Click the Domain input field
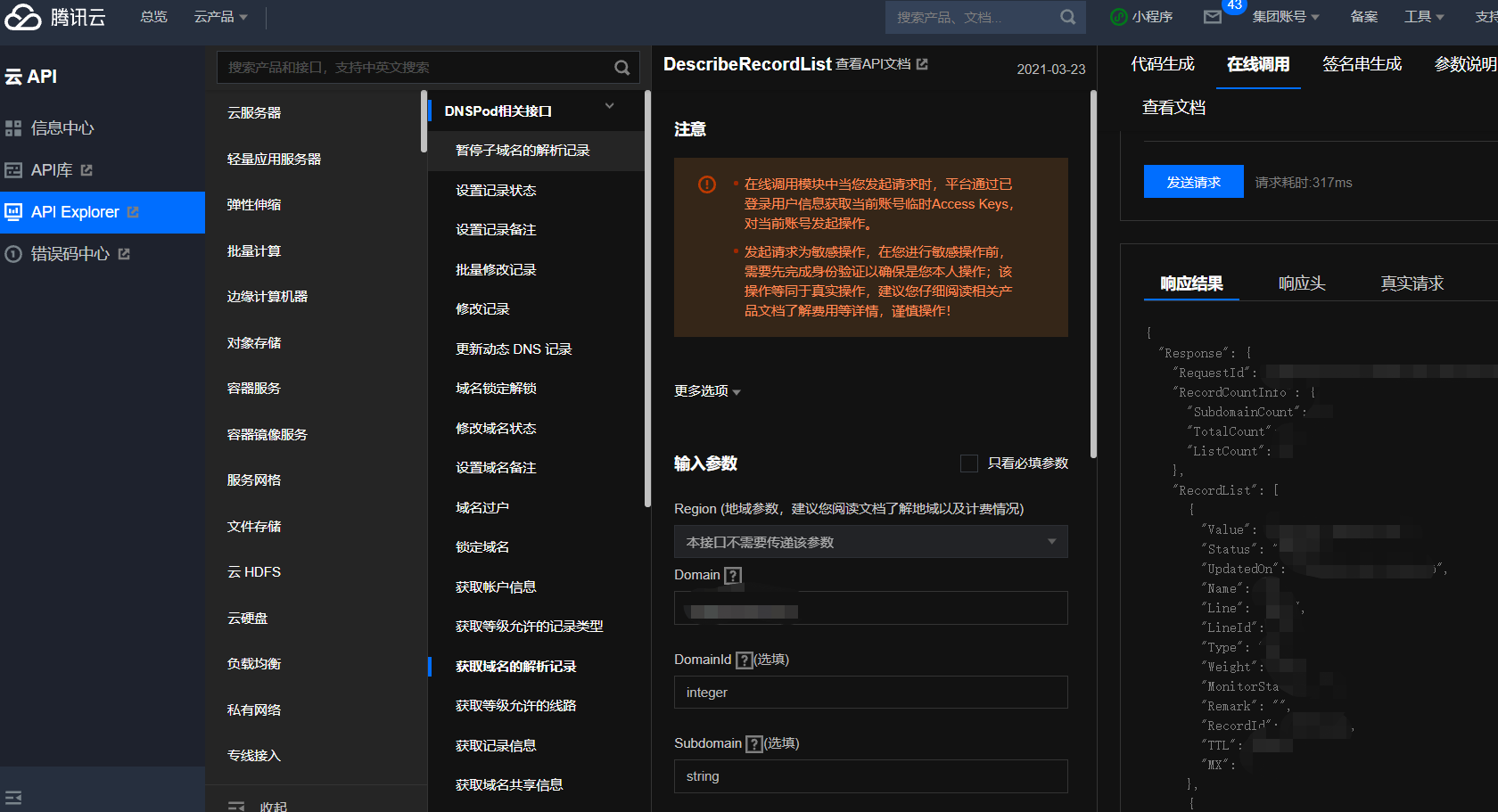Screen dimensions: 1498x812 [871, 608]
